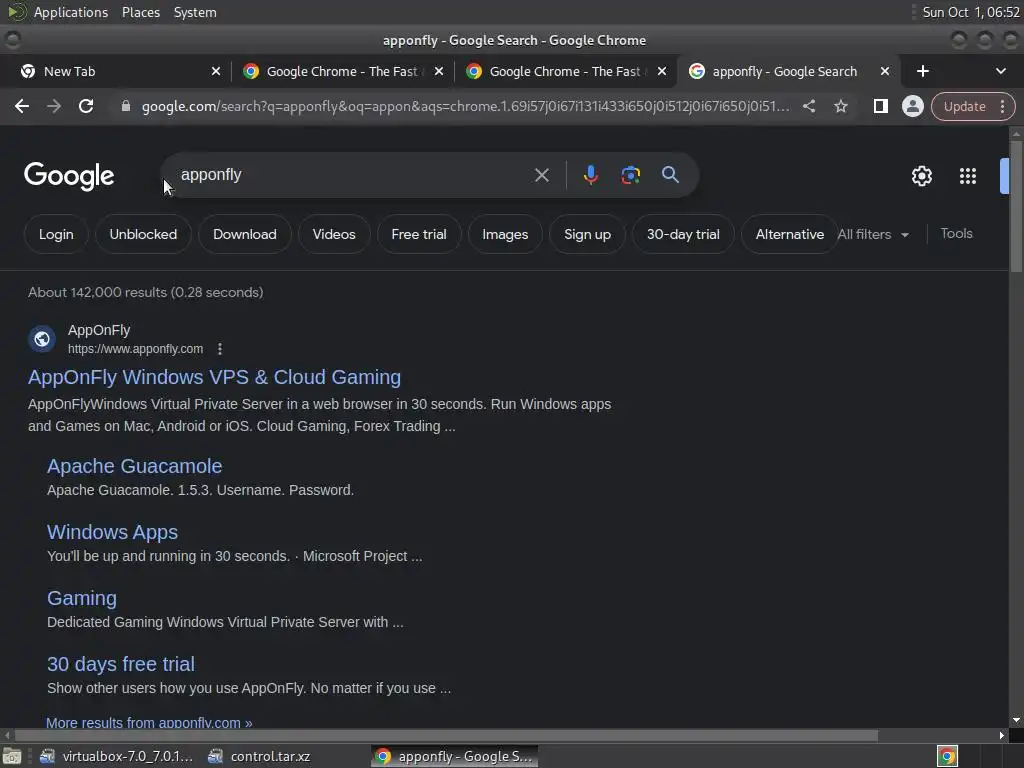Open the Windows Apps sitelink

coord(112,532)
